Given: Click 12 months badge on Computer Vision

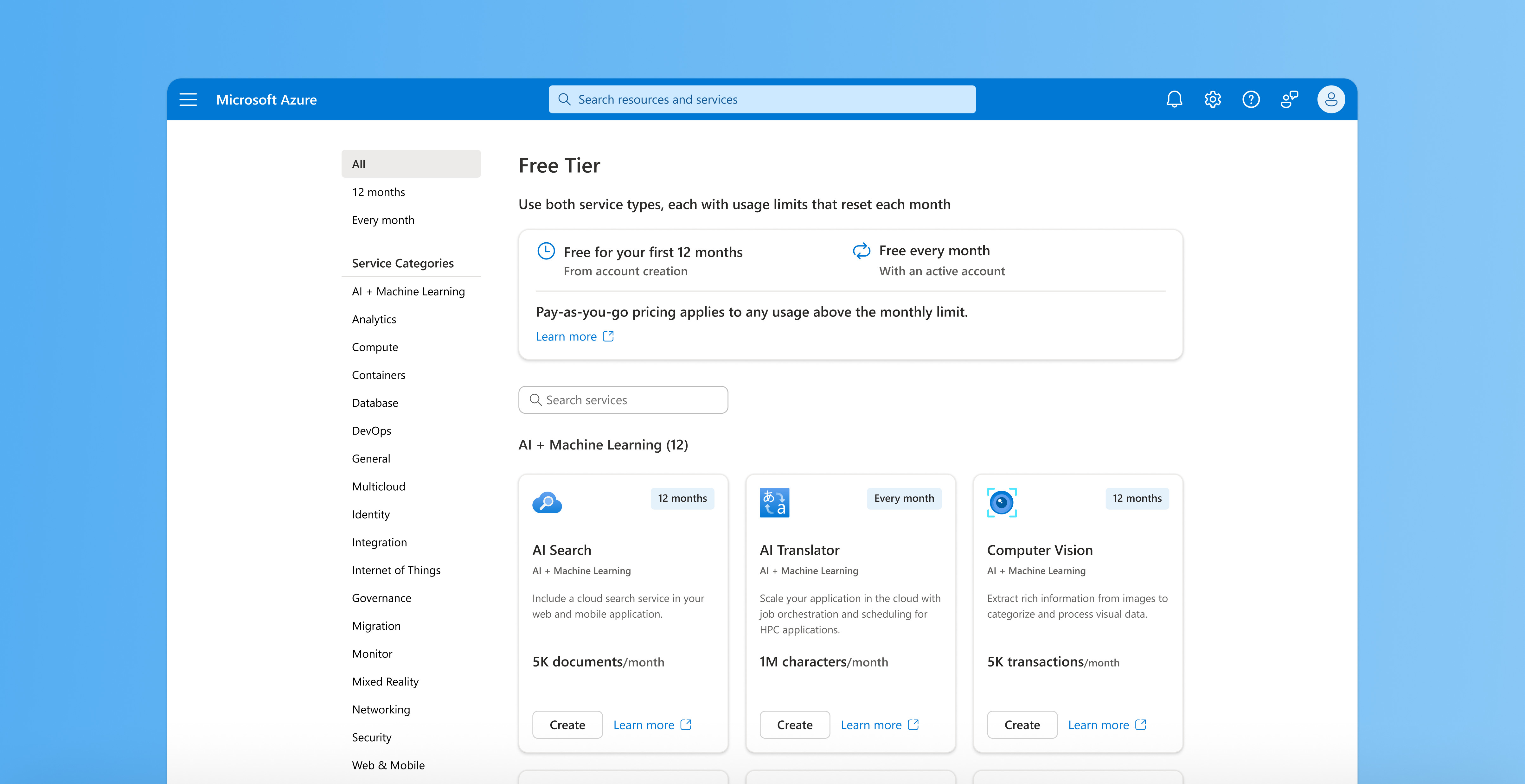Looking at the screenshot, I should pos(1137,498).
